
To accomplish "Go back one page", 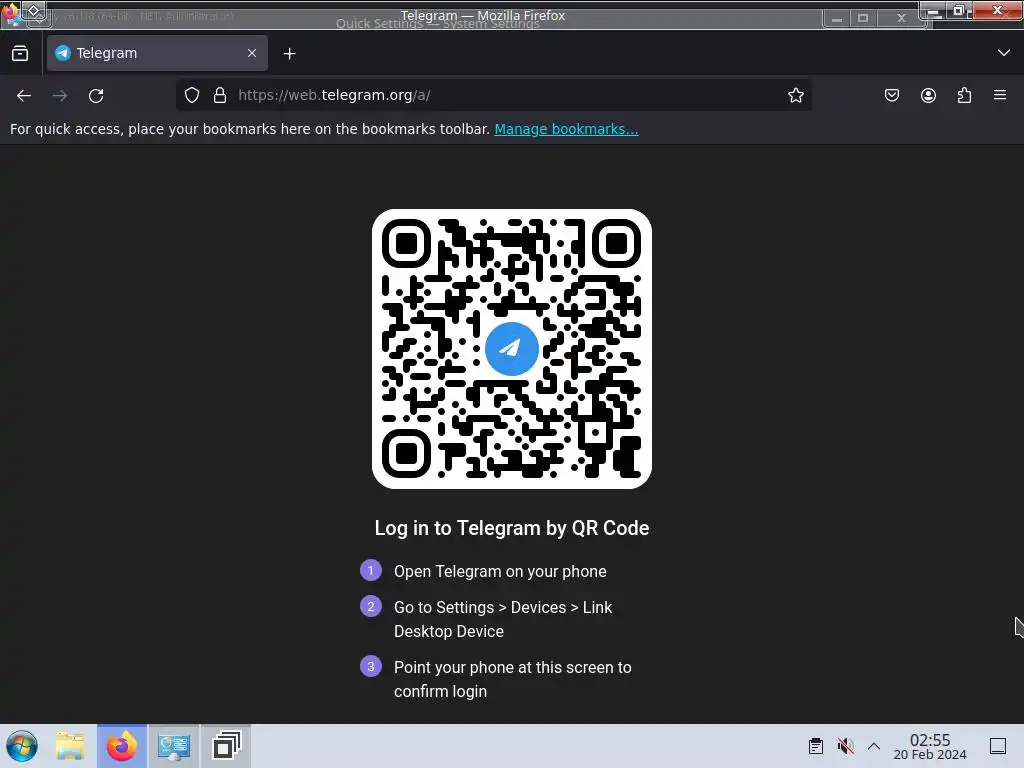I will coord(24,95).
